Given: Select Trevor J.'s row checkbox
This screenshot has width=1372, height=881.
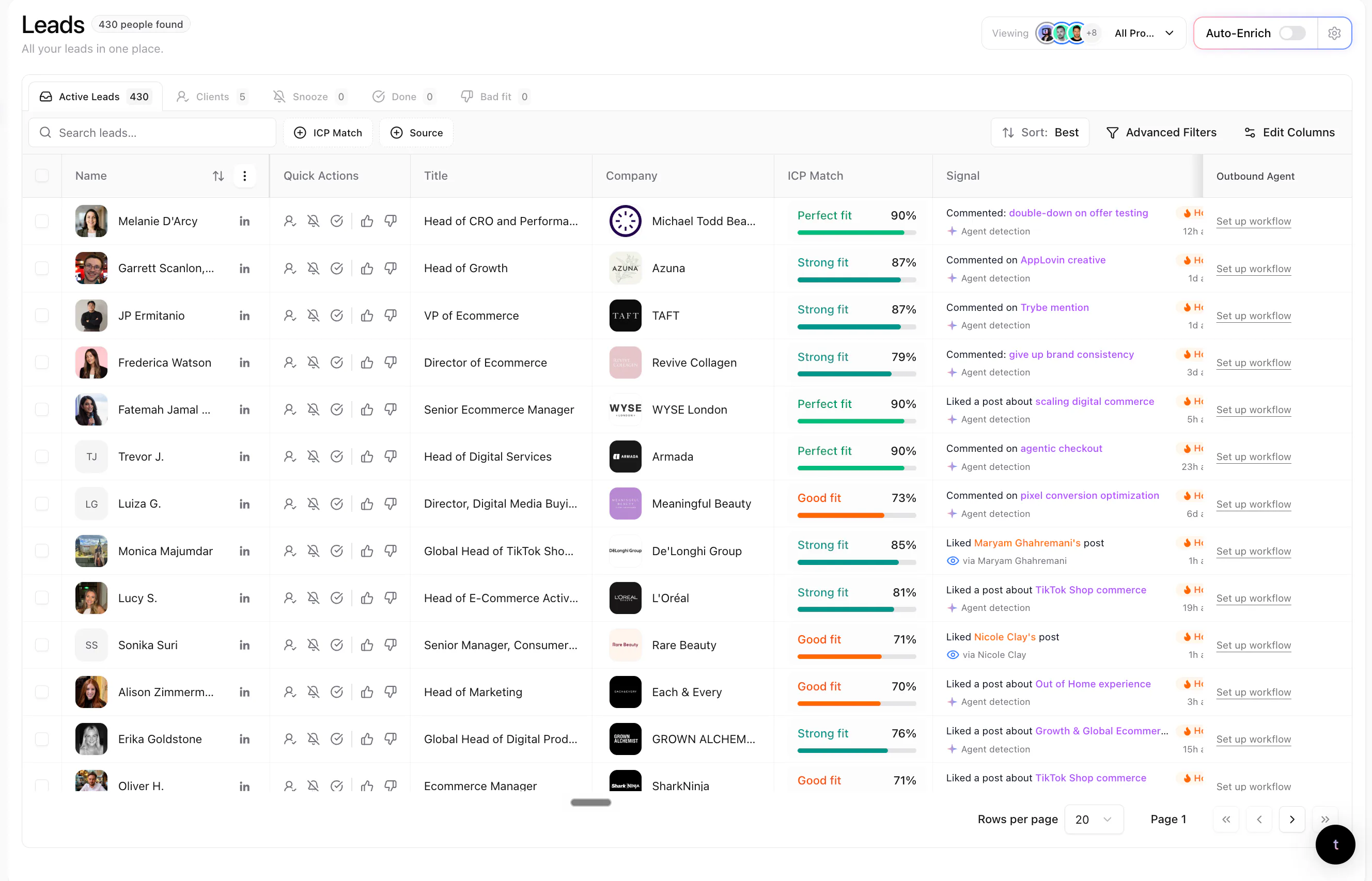Looking at the screenshot, I should click(42, 457).
